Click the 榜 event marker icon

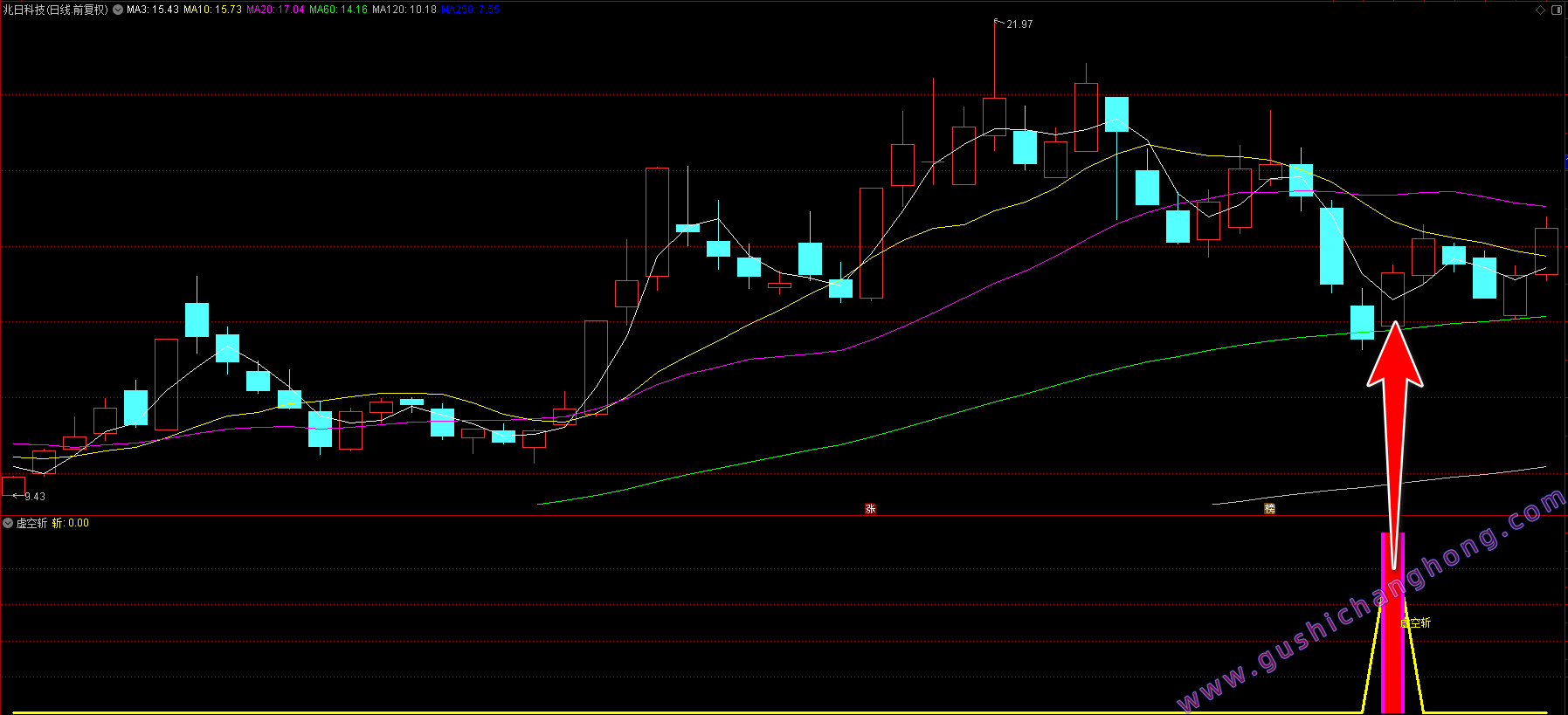point(1270,508)
